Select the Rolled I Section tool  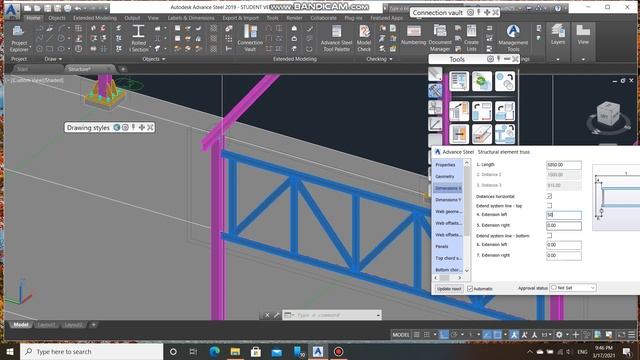[x=138, y=38]
